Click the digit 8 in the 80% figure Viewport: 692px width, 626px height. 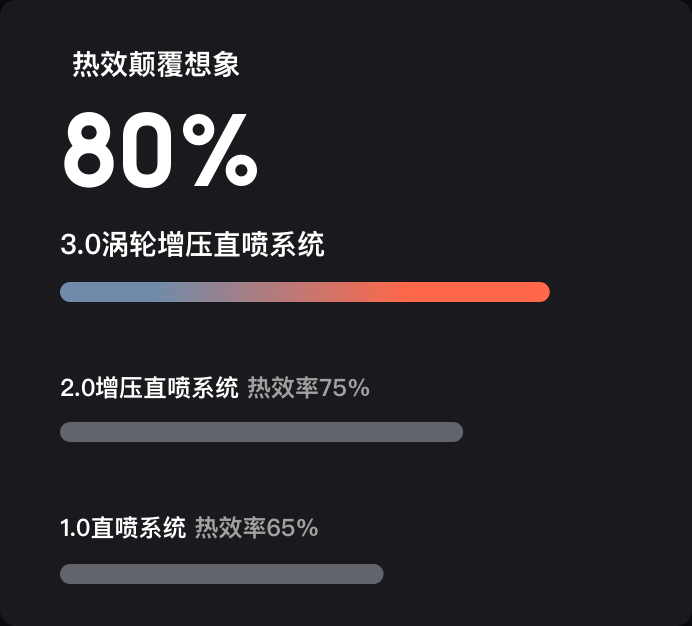click(89, 150)
